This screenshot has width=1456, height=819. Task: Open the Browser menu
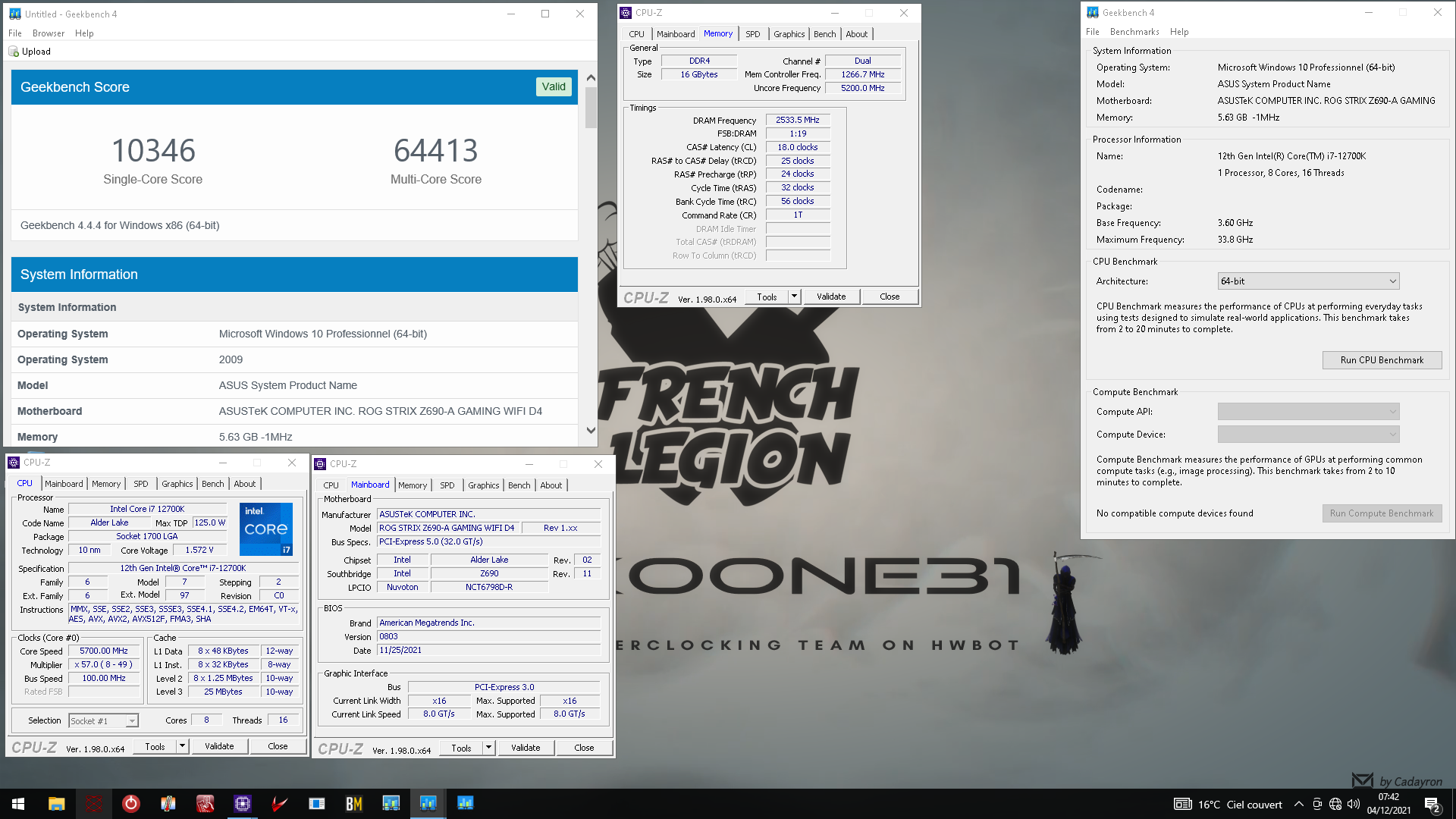coord(49,33)
